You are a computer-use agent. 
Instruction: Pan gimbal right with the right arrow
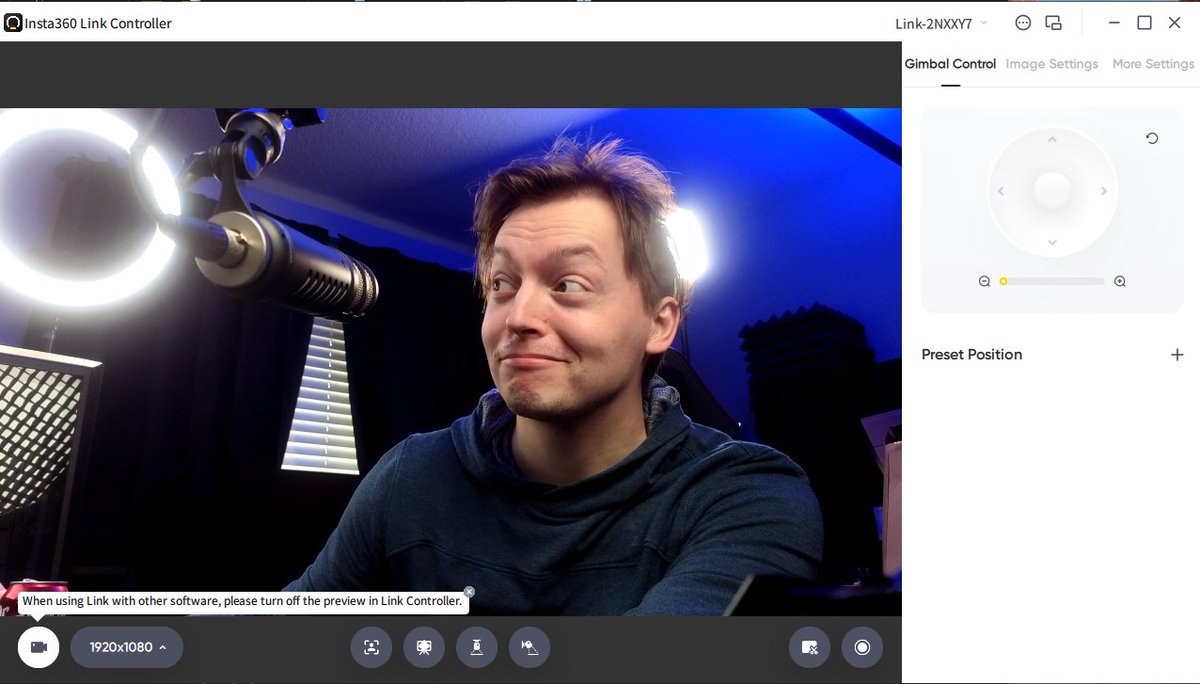1104,191
